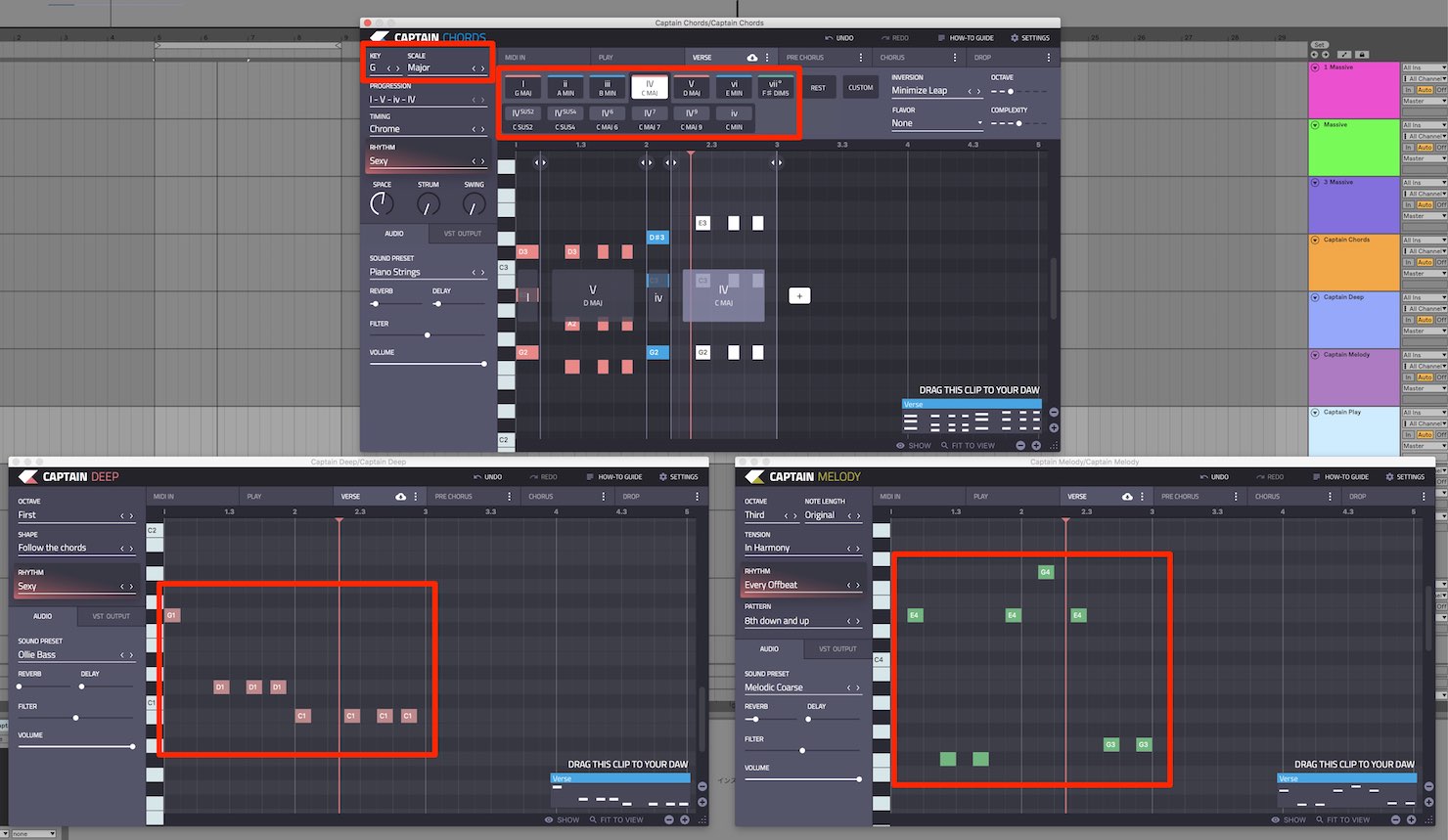This screenshot has height=840, width=1448.
Task: Toggle Show eye in Captain Chords
Action: [914, 446]
